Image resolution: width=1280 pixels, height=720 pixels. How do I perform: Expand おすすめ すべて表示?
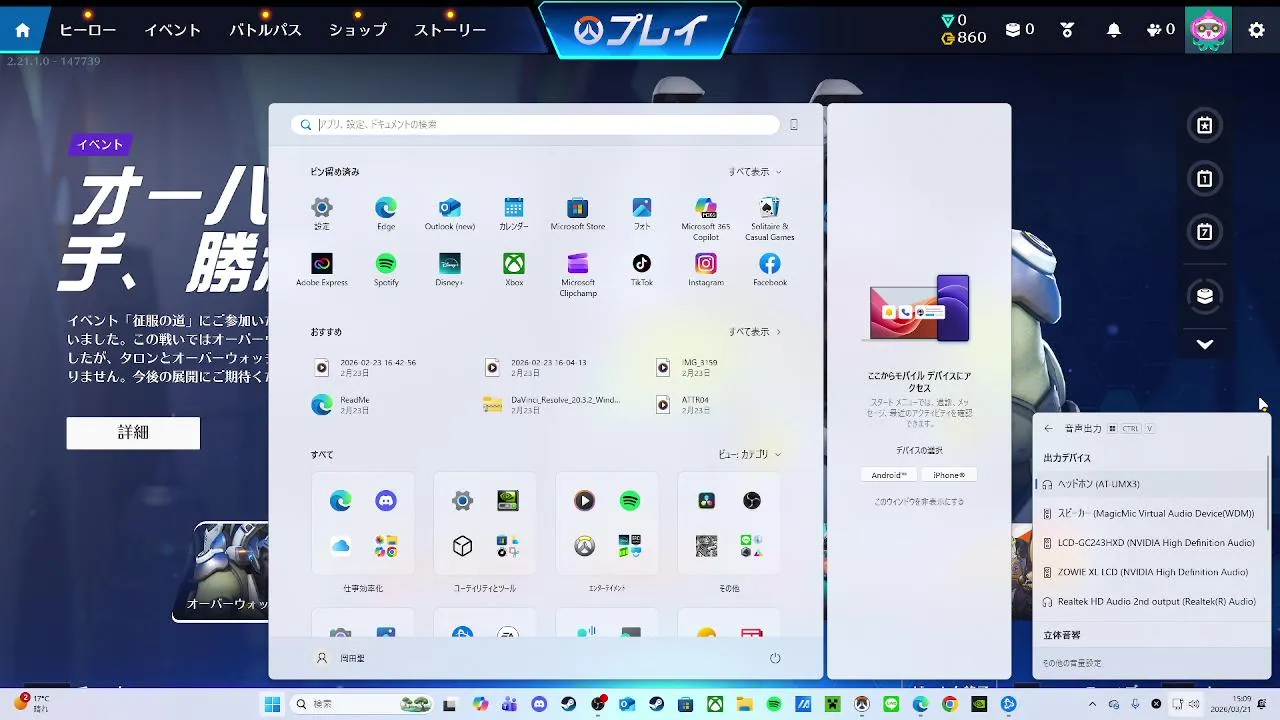tap(755, 332)
